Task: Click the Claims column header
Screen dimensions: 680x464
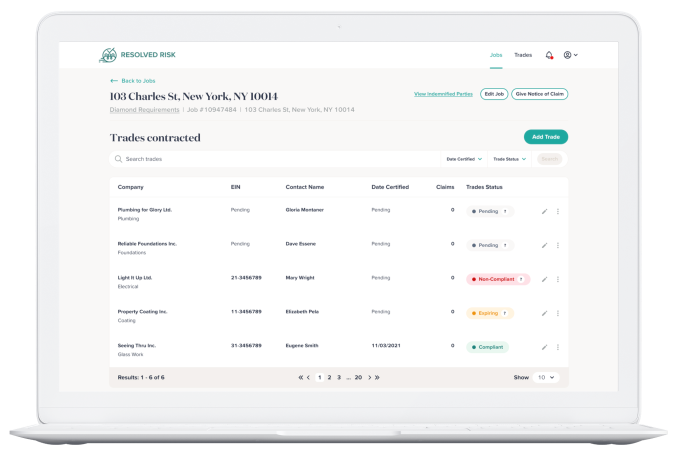Action: tap(445, 187)
